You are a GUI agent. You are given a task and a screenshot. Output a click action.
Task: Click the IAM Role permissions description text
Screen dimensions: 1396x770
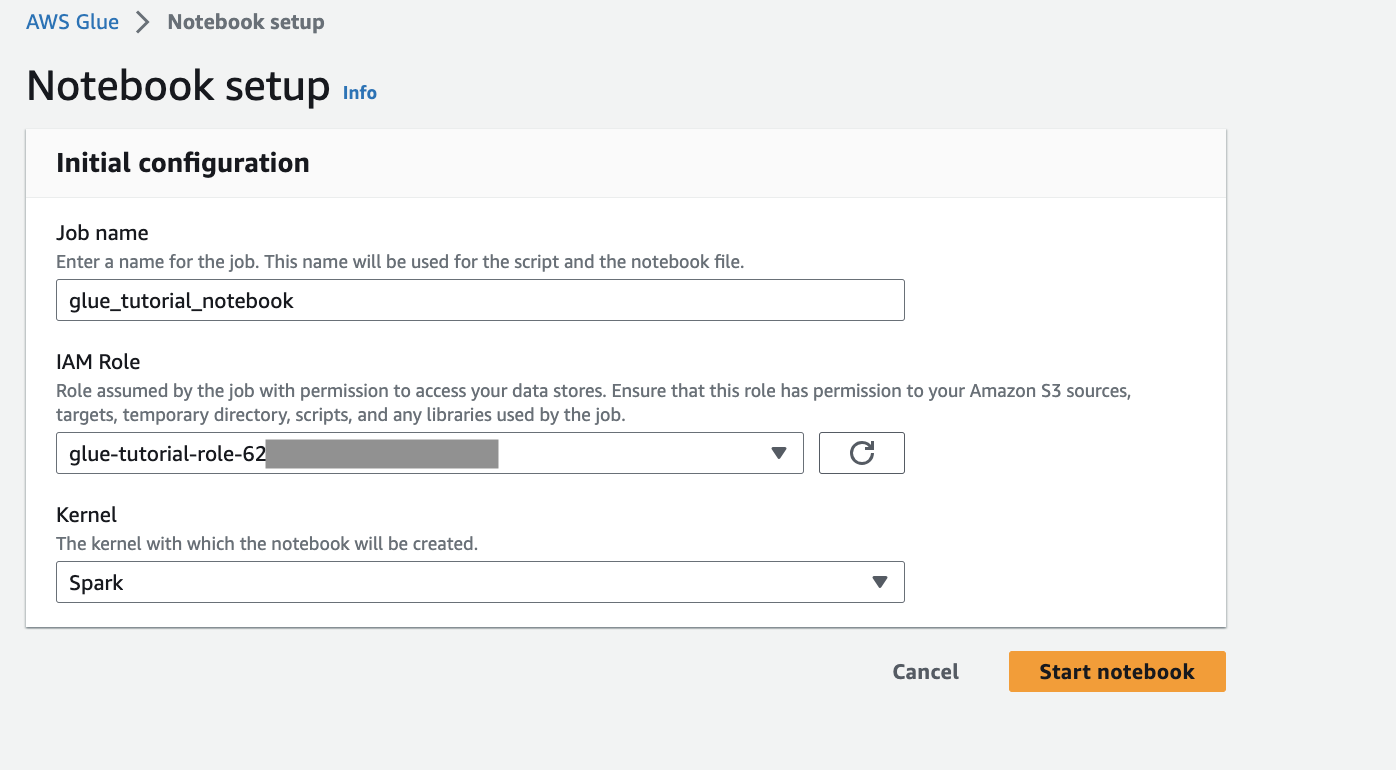click(x=592, y=402)
